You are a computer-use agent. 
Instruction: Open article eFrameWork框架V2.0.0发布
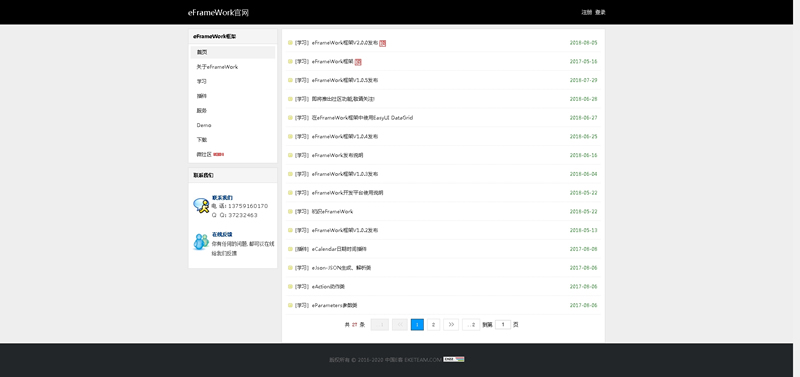coord(345,43)
